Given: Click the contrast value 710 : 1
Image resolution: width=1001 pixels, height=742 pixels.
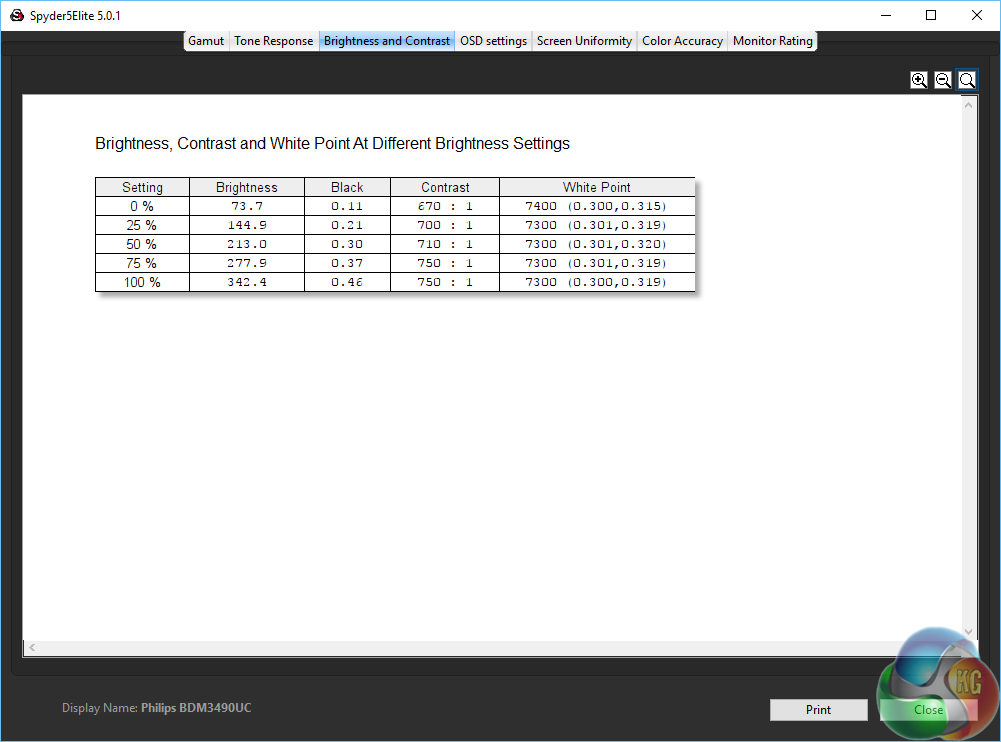Looking at the screenshot, I should [x=445, y=244].
